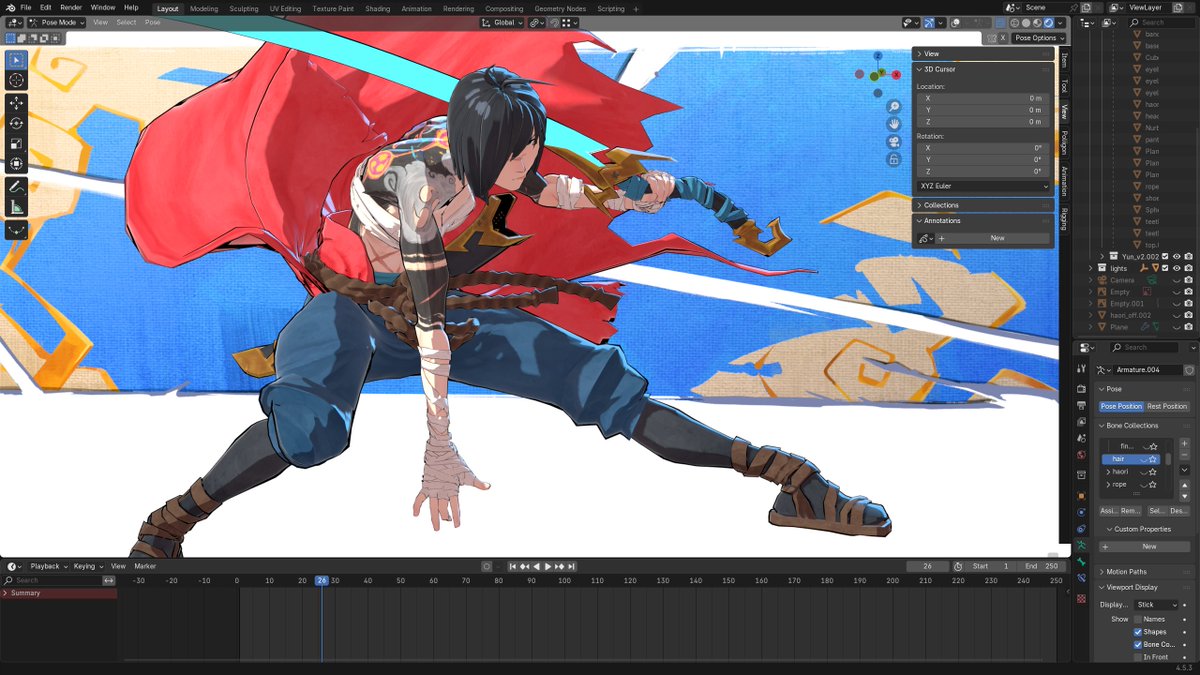This screenshot has width=1200, height=675.
Task: Activate the Annotate pencil tool
Action: pos(16,187)
